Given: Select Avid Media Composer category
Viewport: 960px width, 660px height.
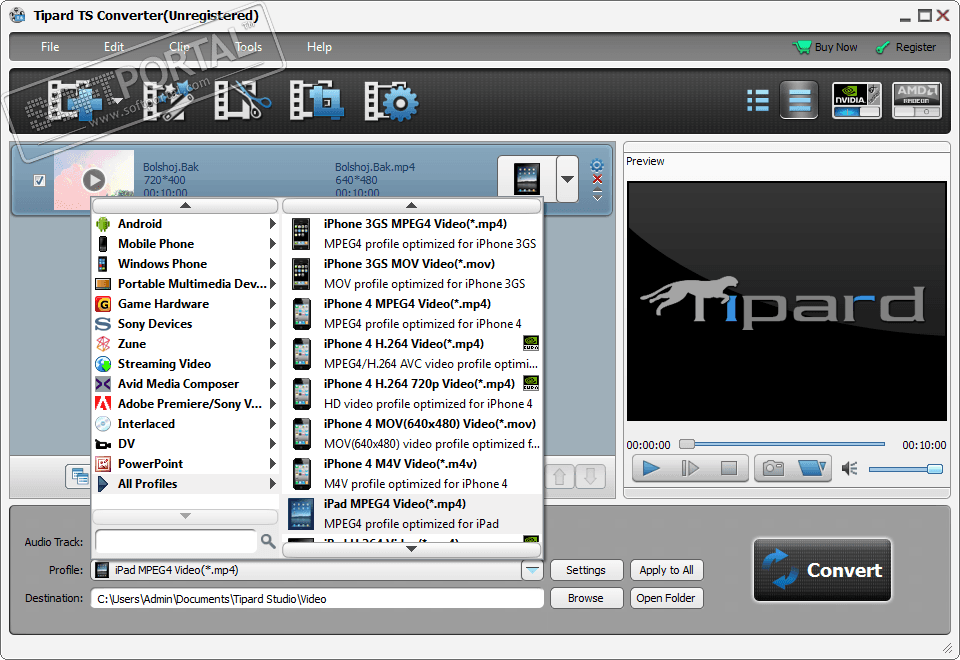Looking at the screenshot, I should [186, 384].
